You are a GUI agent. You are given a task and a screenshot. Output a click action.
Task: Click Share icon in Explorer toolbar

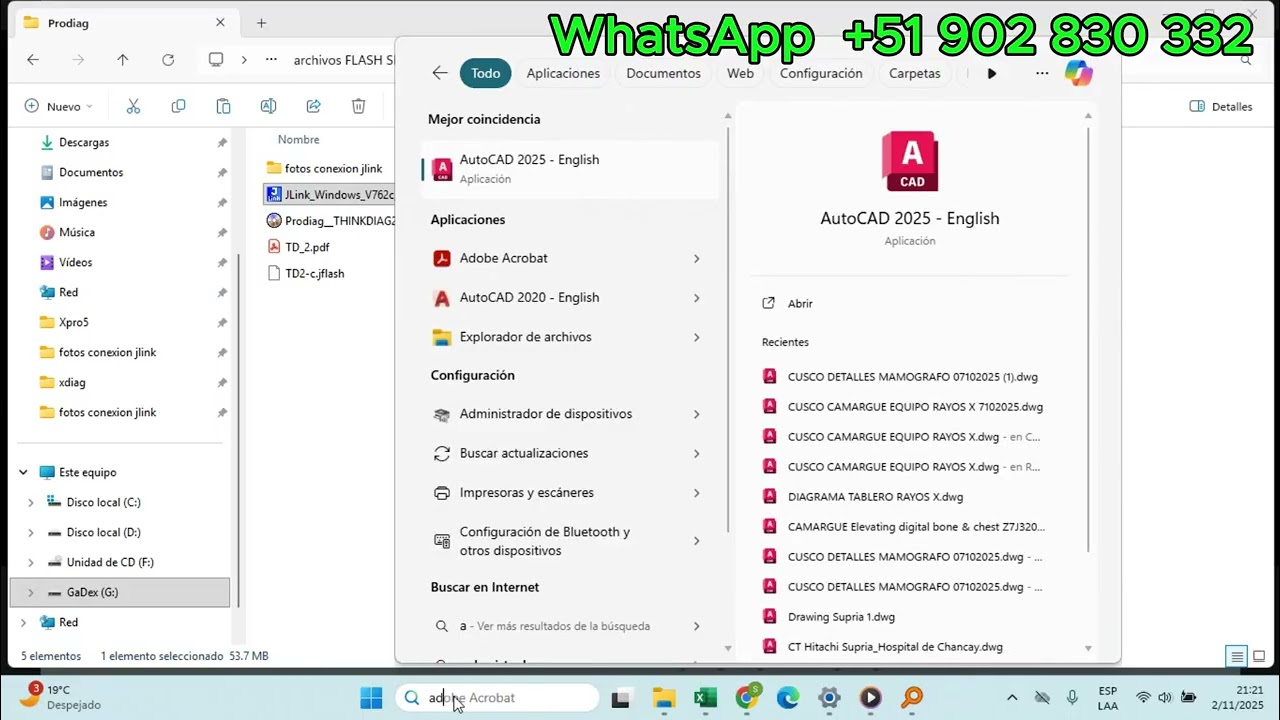click(313, 106)
